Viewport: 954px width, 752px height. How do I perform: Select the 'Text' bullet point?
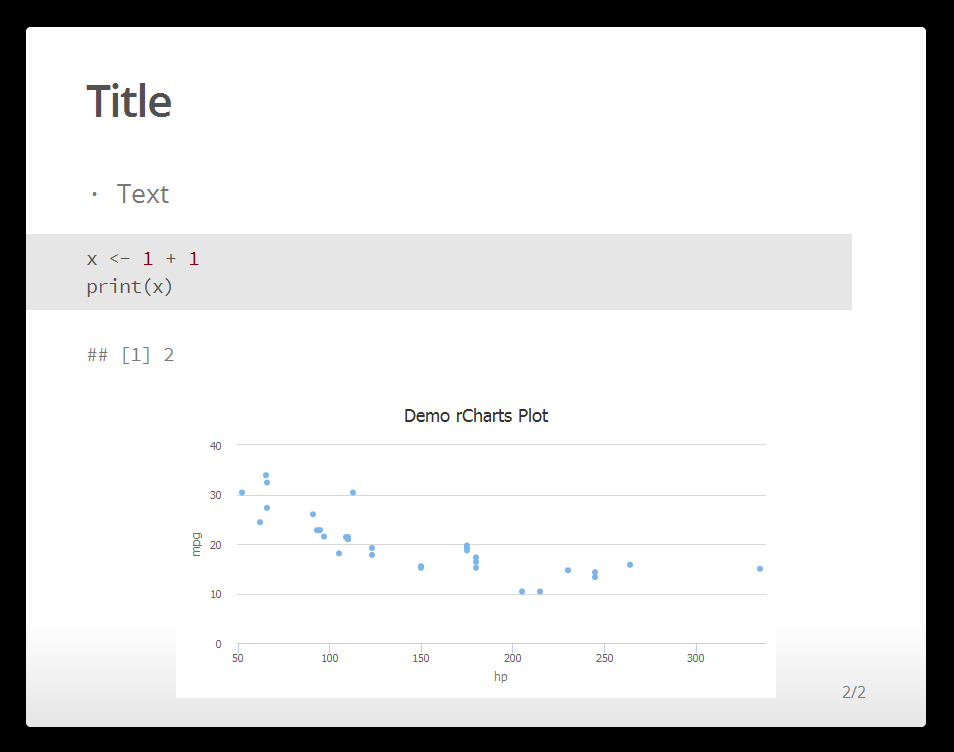(142, 194)
